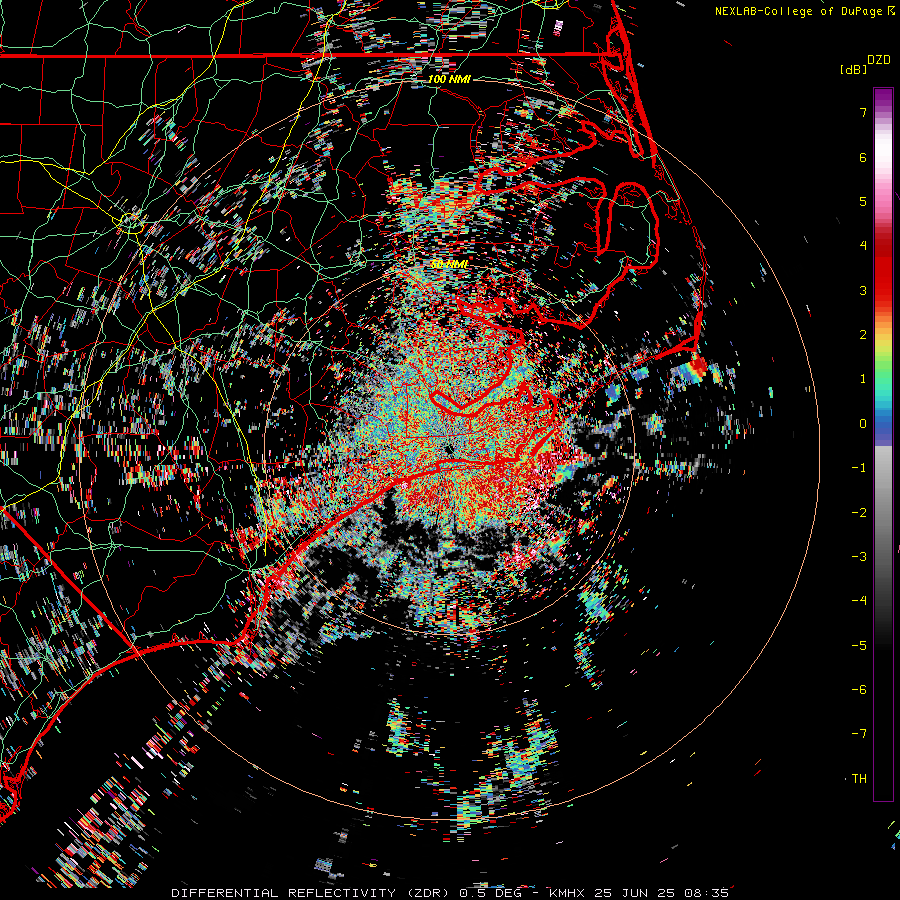This screenshot has height=900, width=900.
Task: Click the 2 value on the color scale
Action: pos(863,335)
